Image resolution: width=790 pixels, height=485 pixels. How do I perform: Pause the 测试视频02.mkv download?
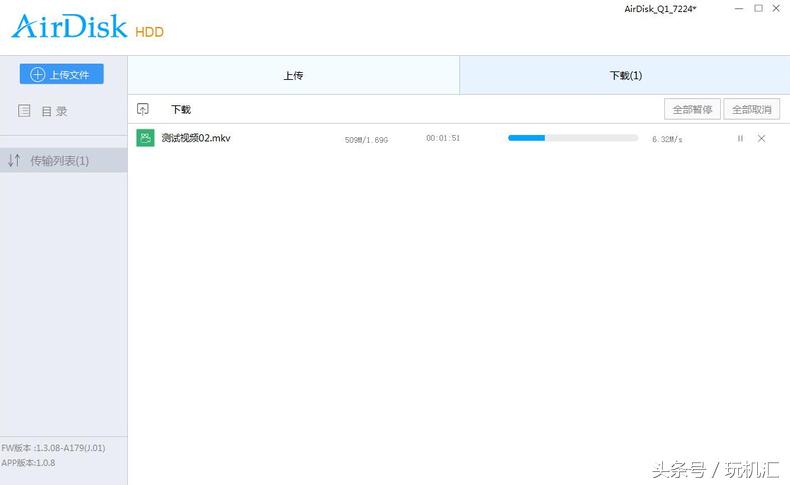740,138
